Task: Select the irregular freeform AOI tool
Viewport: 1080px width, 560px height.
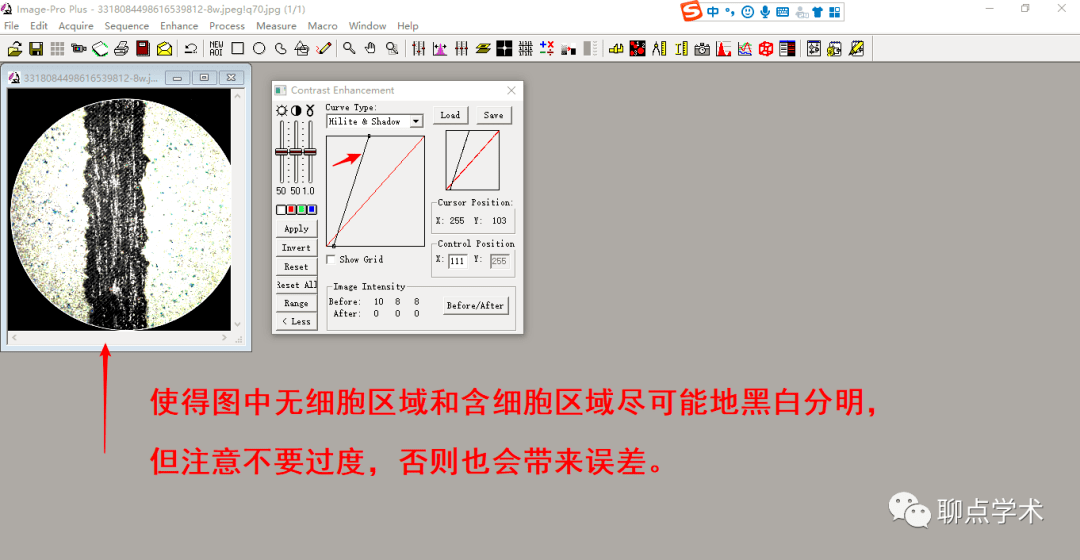Action: tap(280, 49)
